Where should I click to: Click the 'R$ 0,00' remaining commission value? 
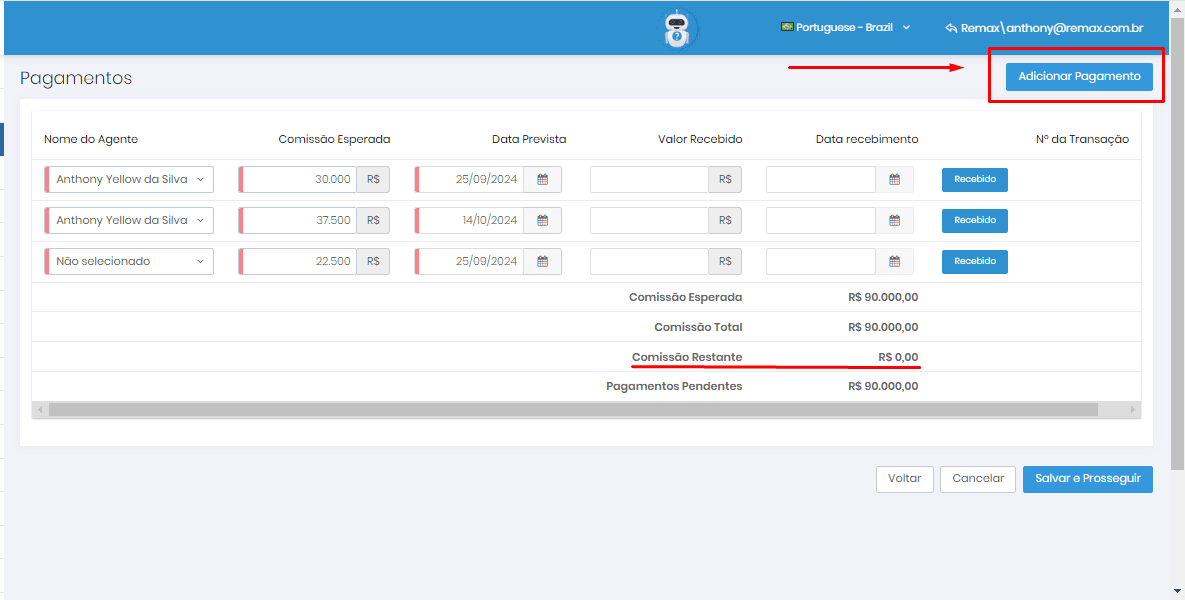899,357
